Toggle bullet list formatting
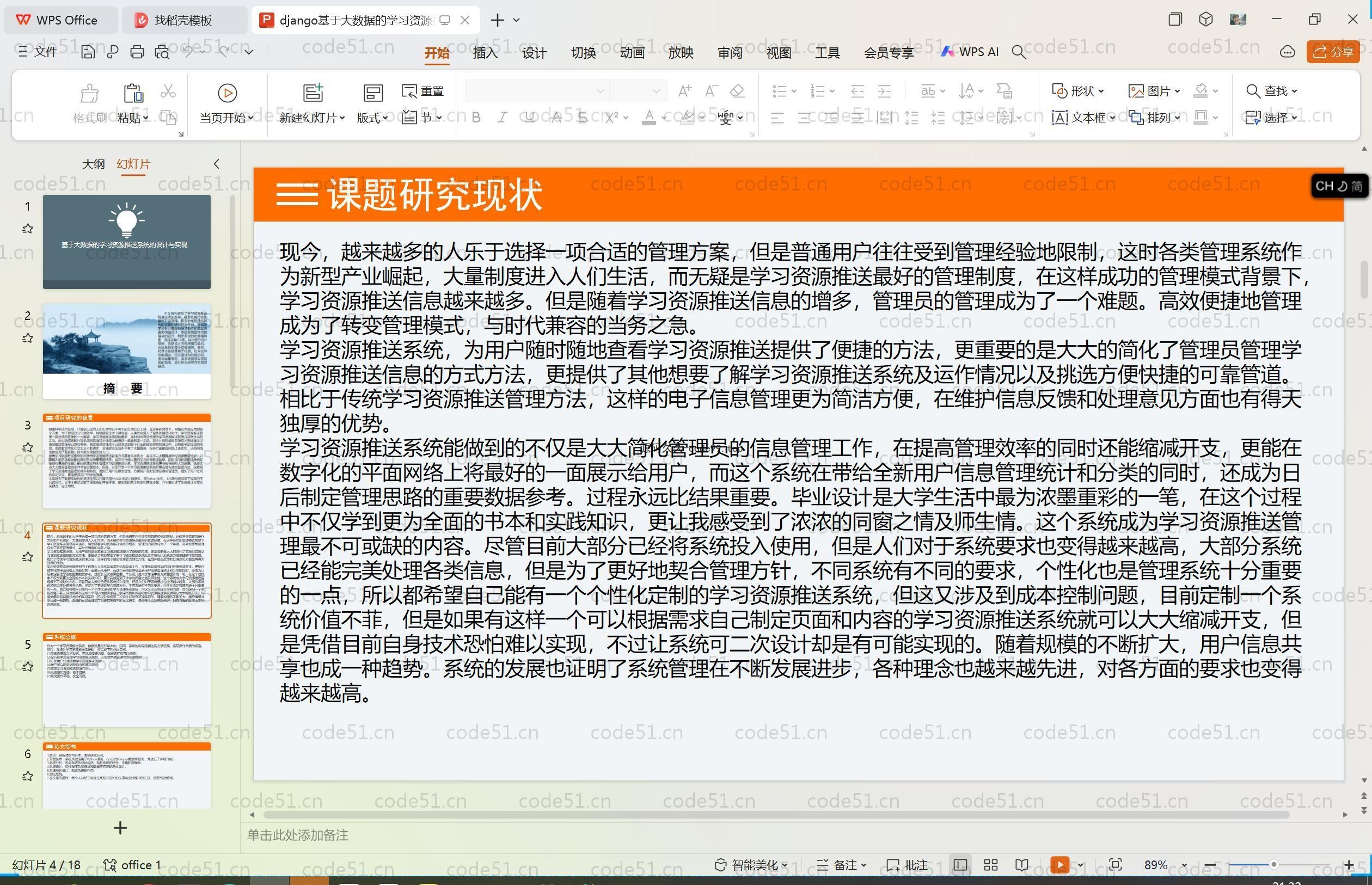 pos(780,91)
